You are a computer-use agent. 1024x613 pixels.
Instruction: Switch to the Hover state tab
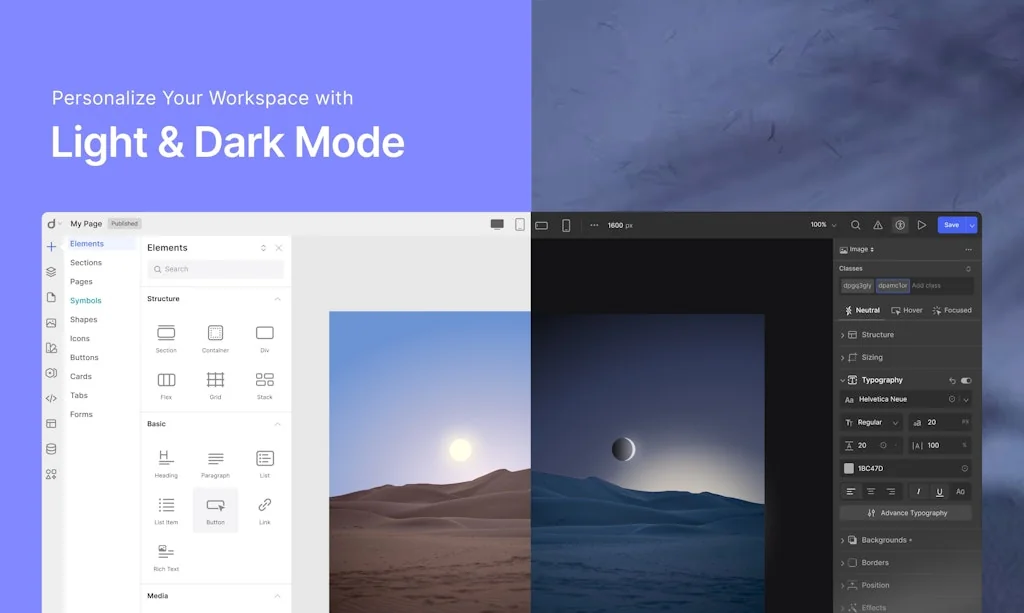(x=907, y=310)
